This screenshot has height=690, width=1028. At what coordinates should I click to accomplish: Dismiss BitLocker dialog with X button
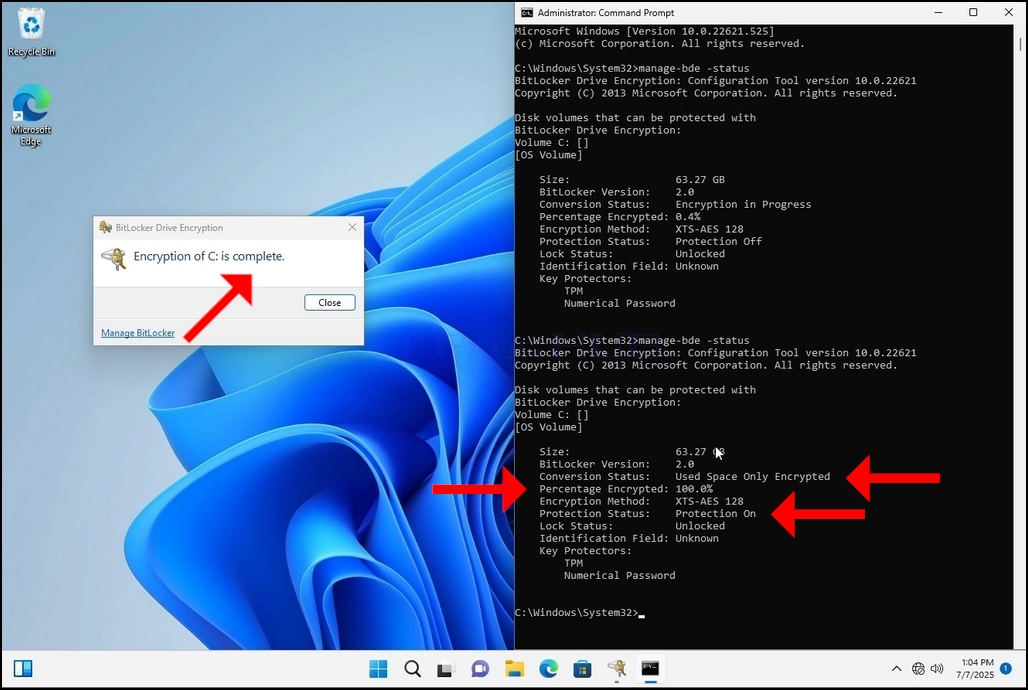coord(352,227)
